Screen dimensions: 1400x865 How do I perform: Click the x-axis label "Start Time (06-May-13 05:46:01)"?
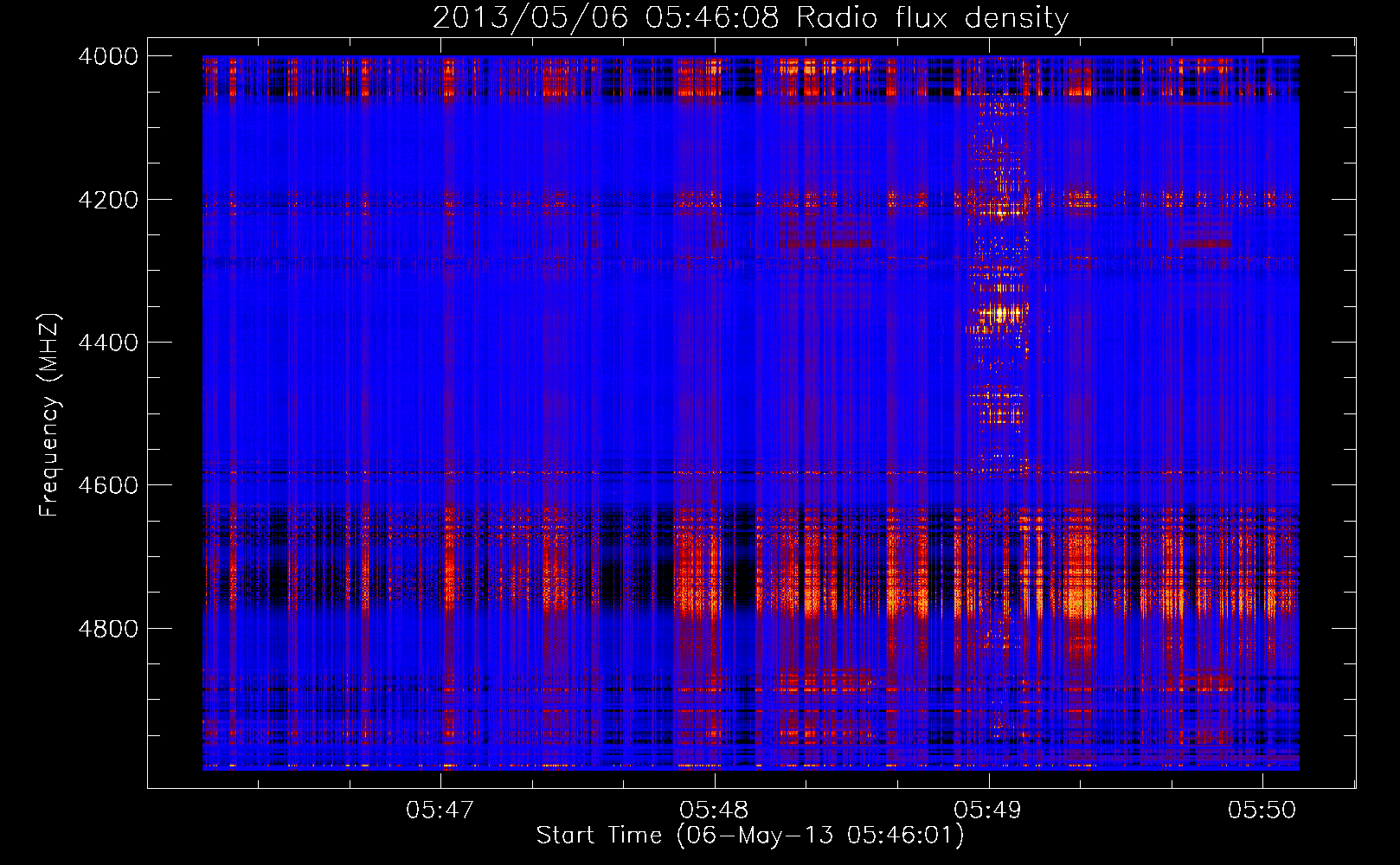pos(749,835)
